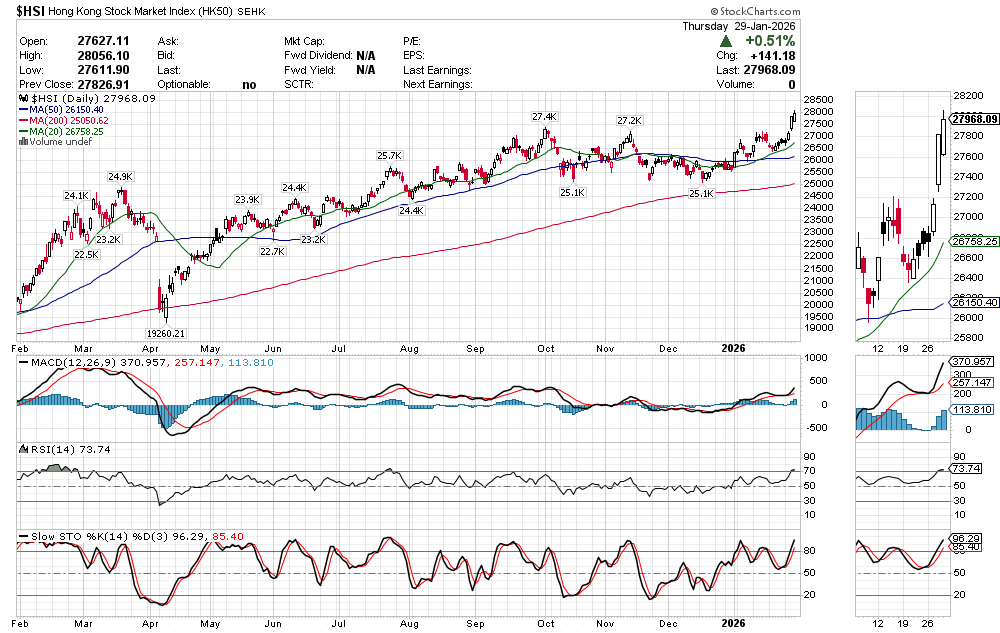Click the green MA(20) legend line

coord(23,132)
